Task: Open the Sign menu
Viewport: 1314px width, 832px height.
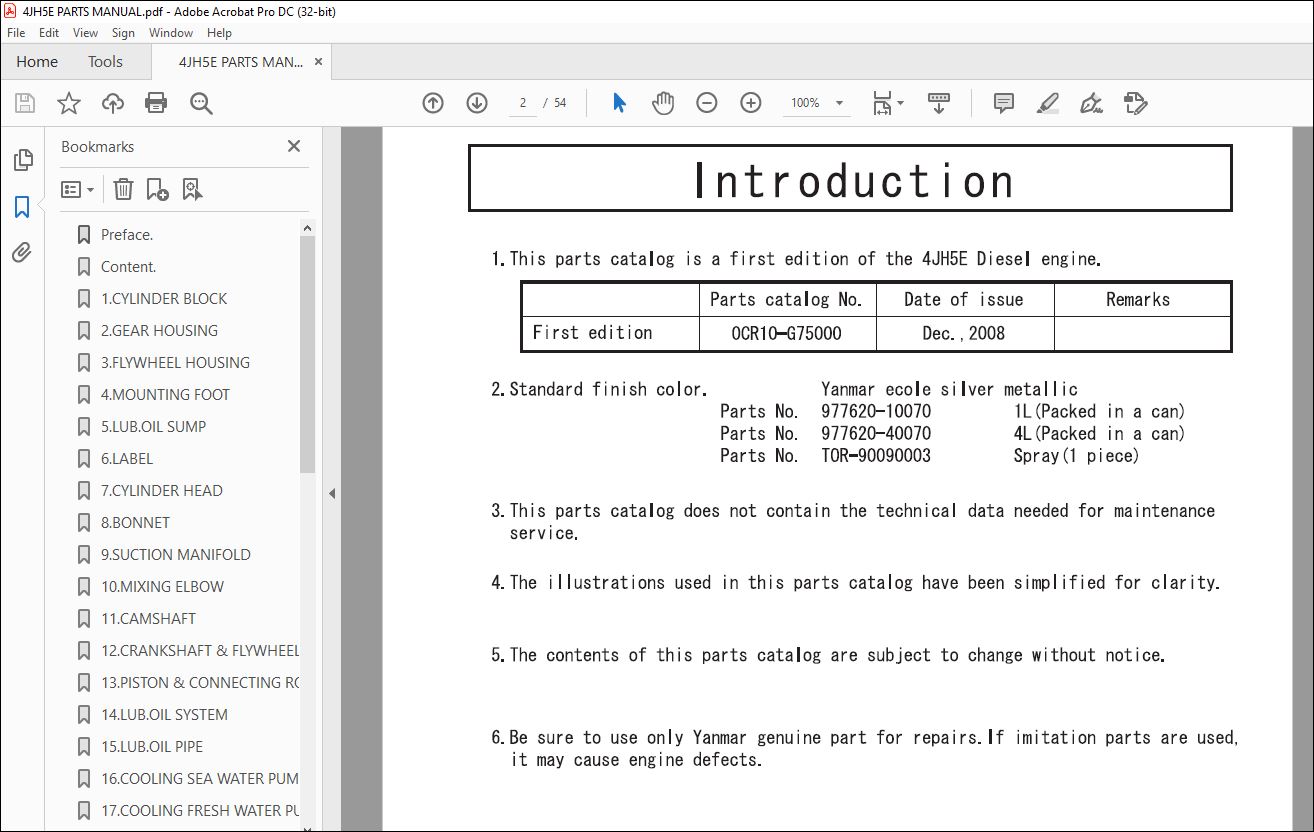Action: tap(123, 33)
